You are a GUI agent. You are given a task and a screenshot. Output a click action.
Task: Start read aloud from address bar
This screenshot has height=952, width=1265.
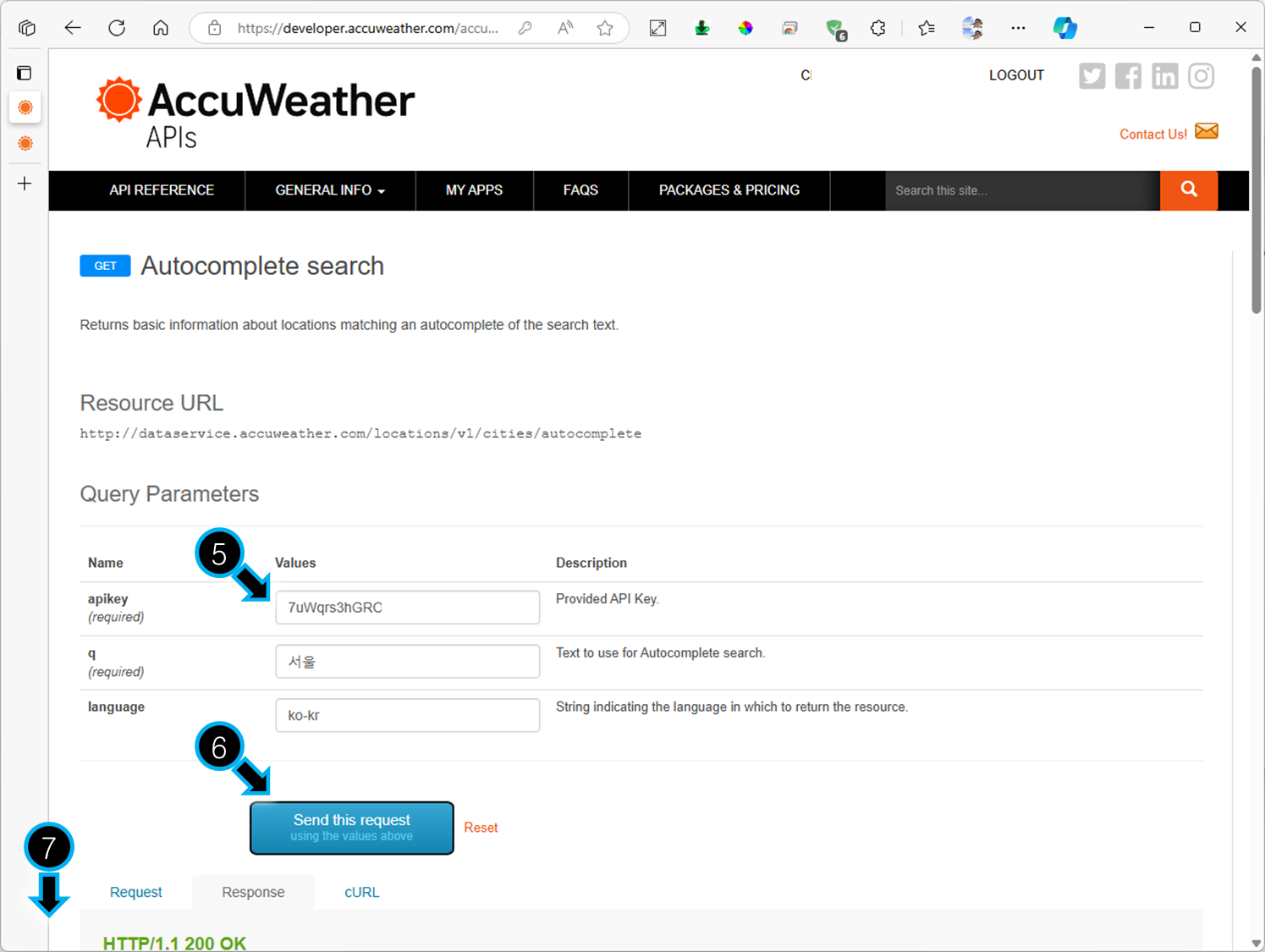pos(565,28)
